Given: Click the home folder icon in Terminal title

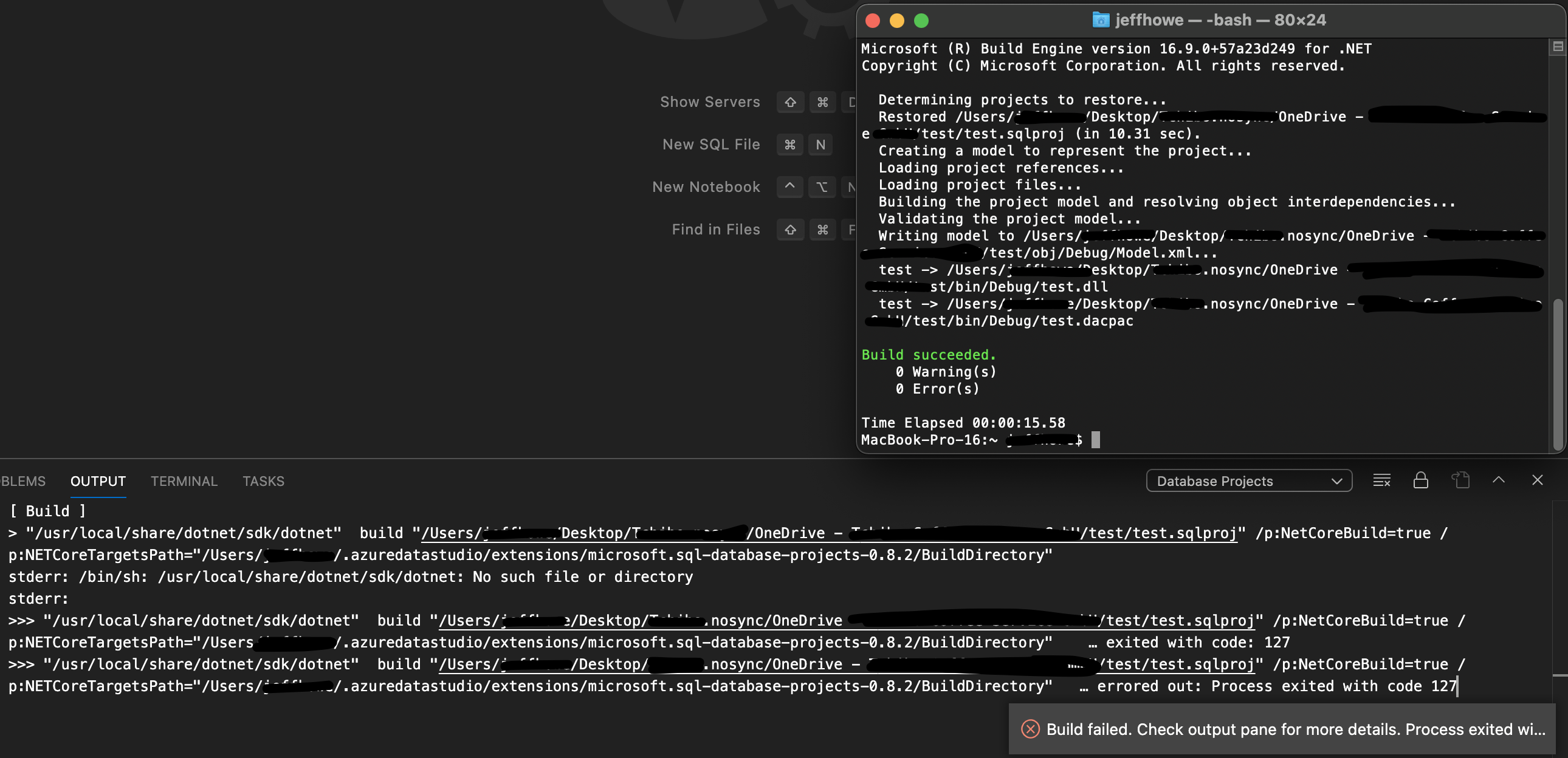Looking at the screenshot, I should pyautogui.click(x=1101, y=20).
